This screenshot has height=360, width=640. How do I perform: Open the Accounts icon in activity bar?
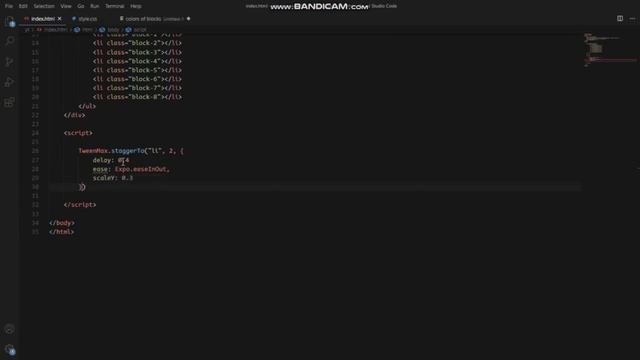tap(10, 329)
